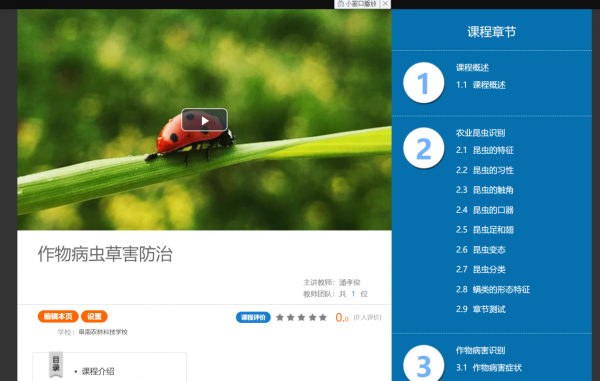Click the chapter 2 circle icon

tap(423, 148)
